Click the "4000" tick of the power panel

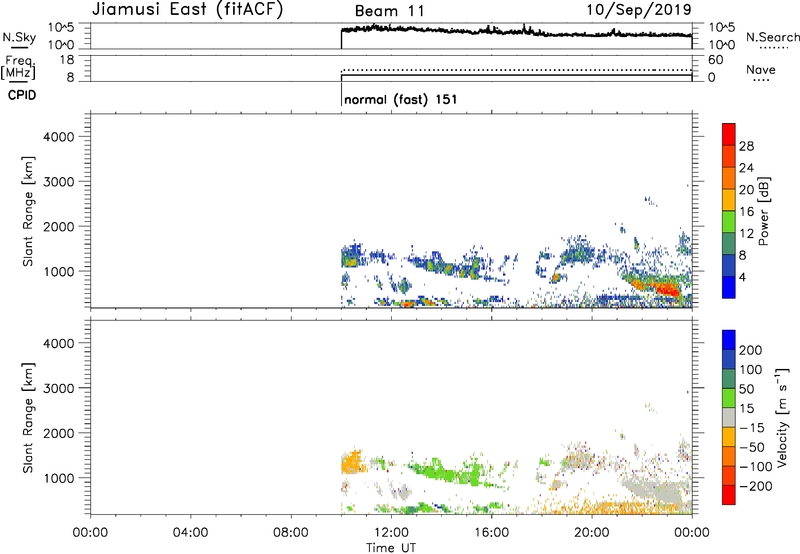click(58, 137)
